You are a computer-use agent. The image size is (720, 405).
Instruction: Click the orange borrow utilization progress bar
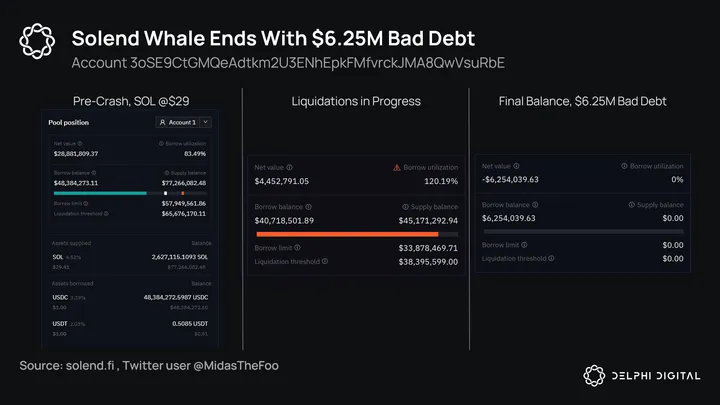pos(347,234)
